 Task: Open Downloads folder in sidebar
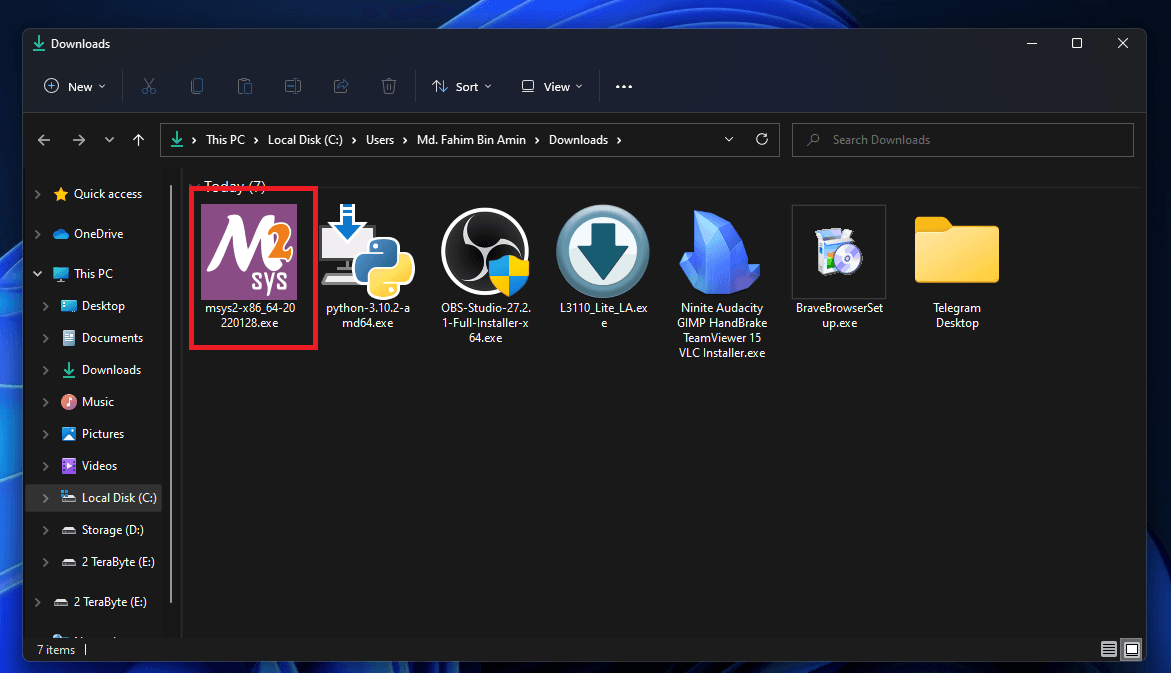pyautogui.click(x=101, y=370)
